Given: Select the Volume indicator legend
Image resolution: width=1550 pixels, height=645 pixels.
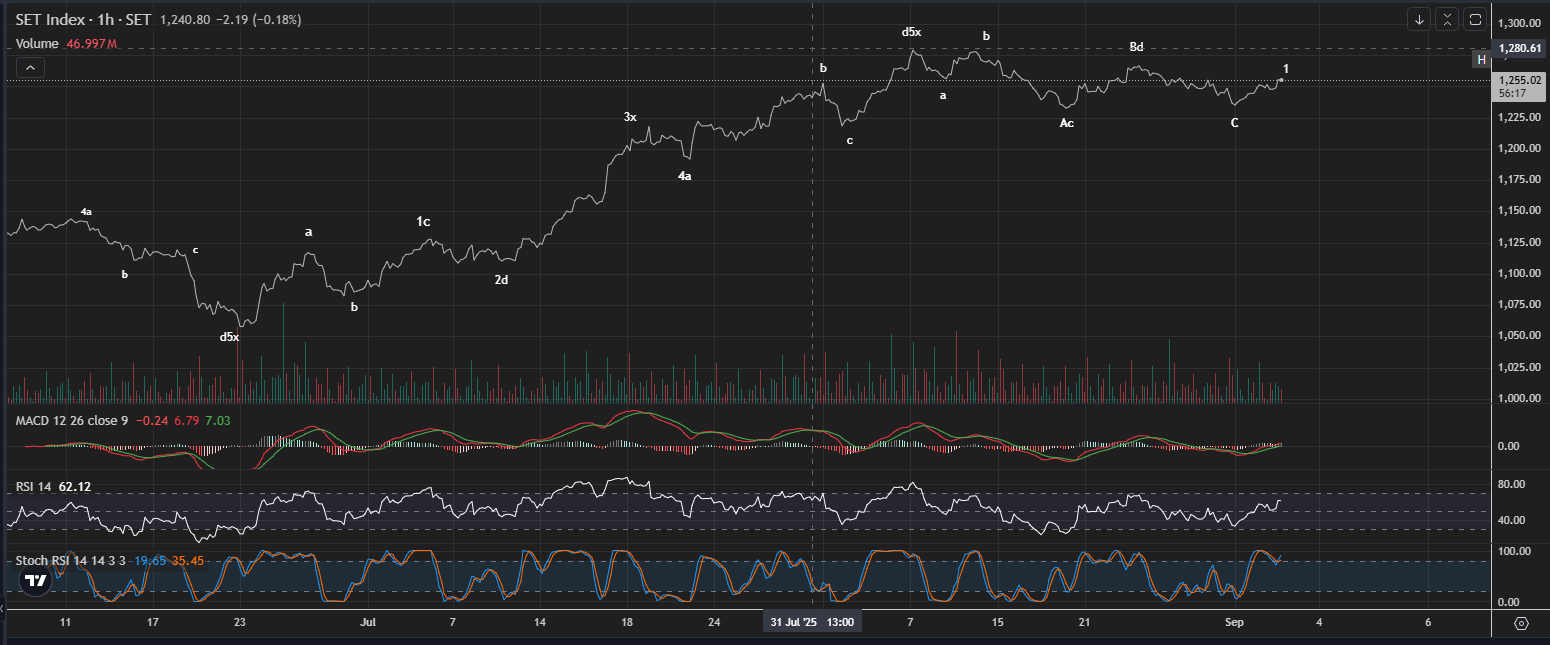Looking at the screenshot, I should click(x=37, y=44).
